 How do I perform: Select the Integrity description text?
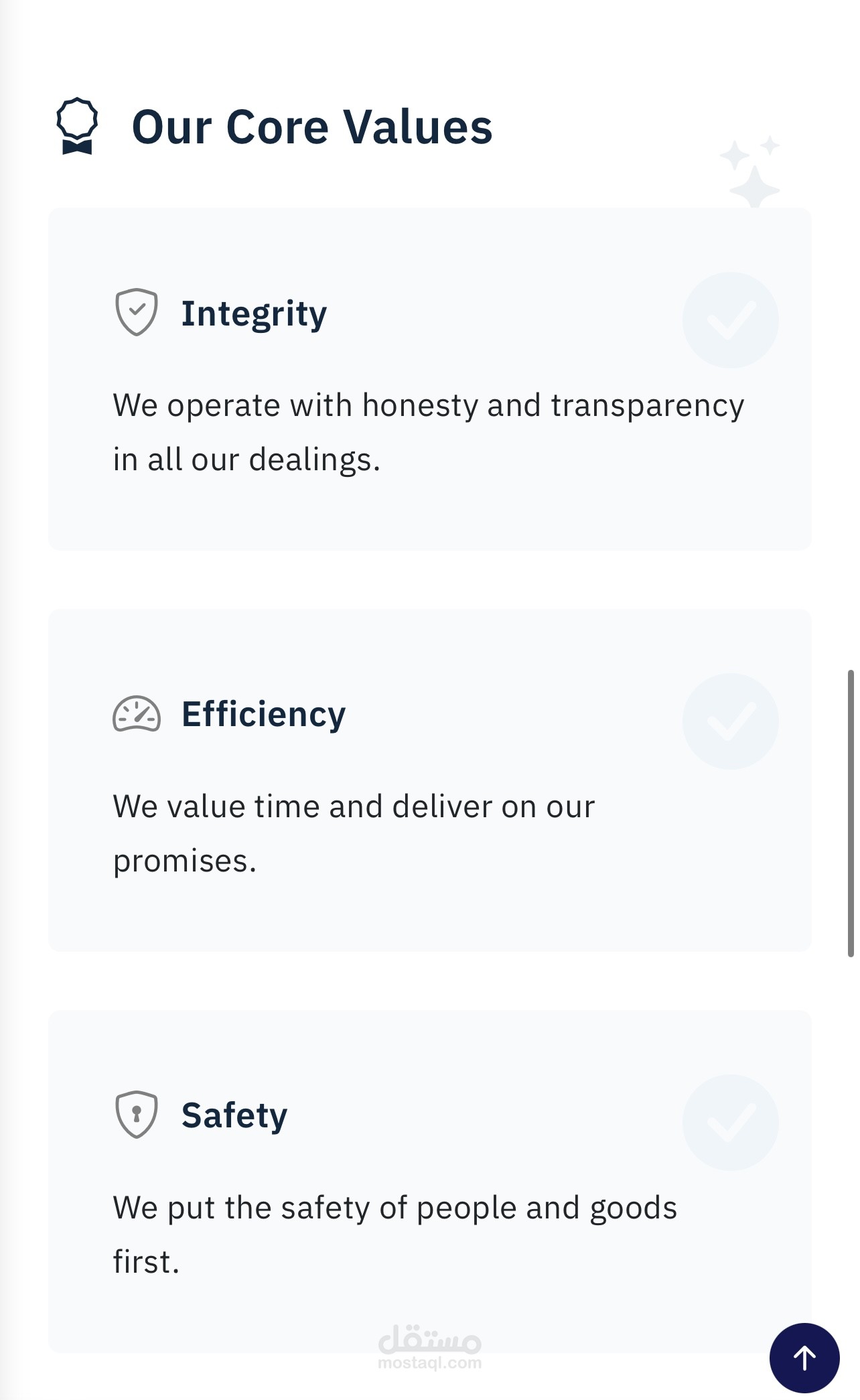(429, 430)
